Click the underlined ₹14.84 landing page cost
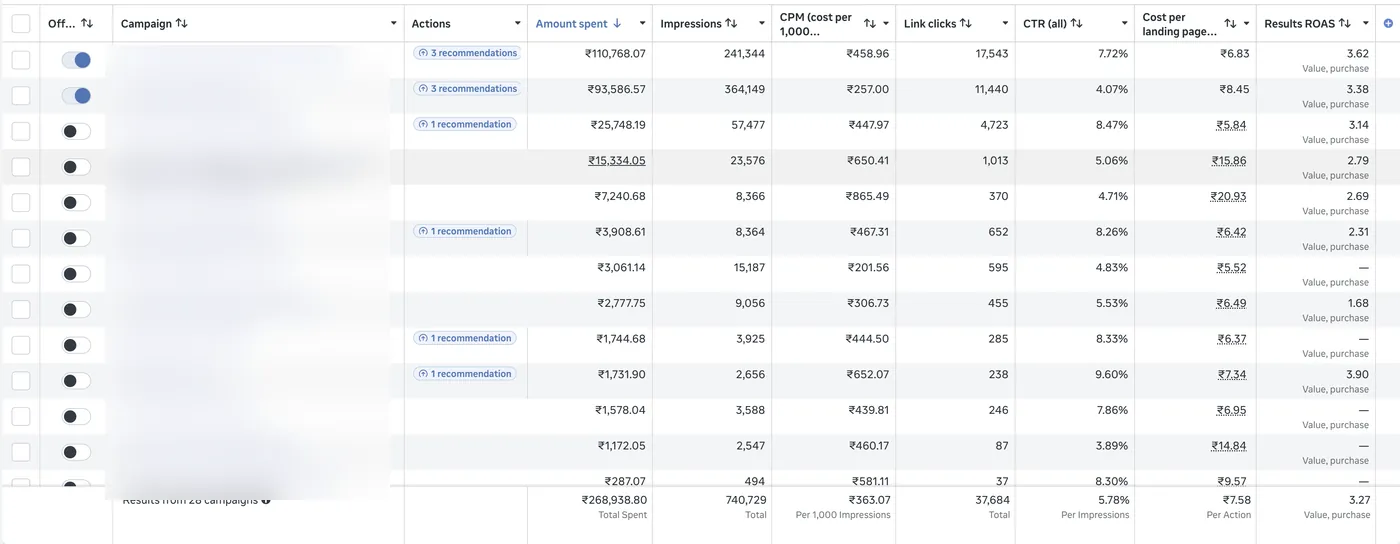1400x544 pixels. [1230, 446]
